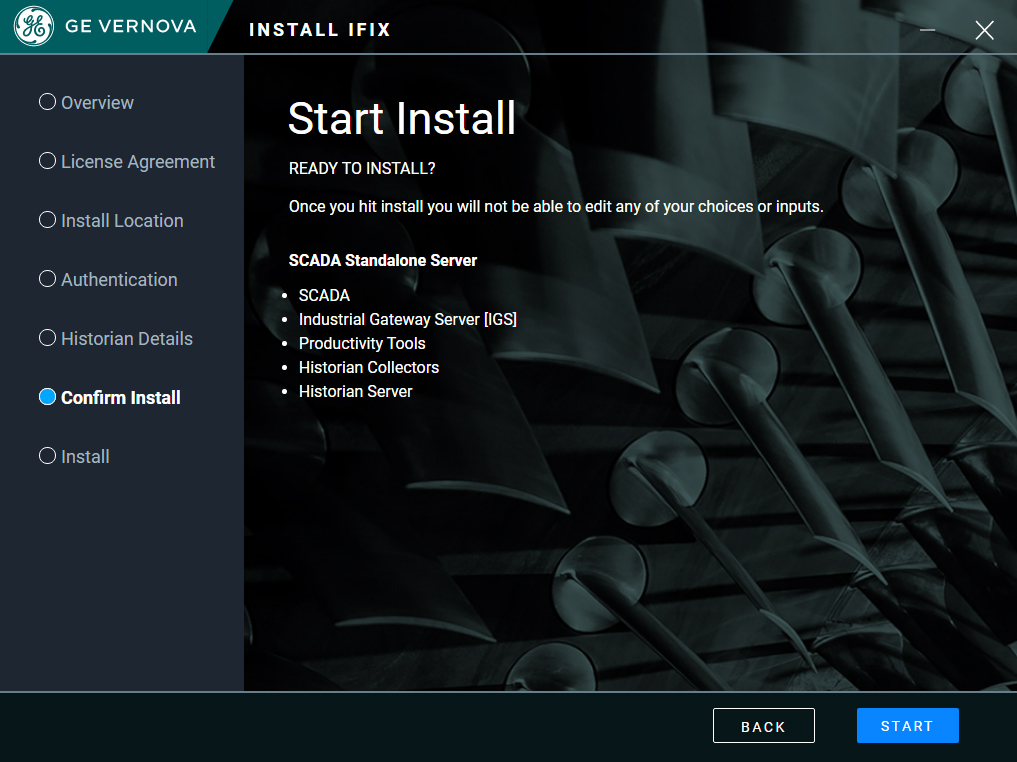Select the Overview step circle

[47, 102]
